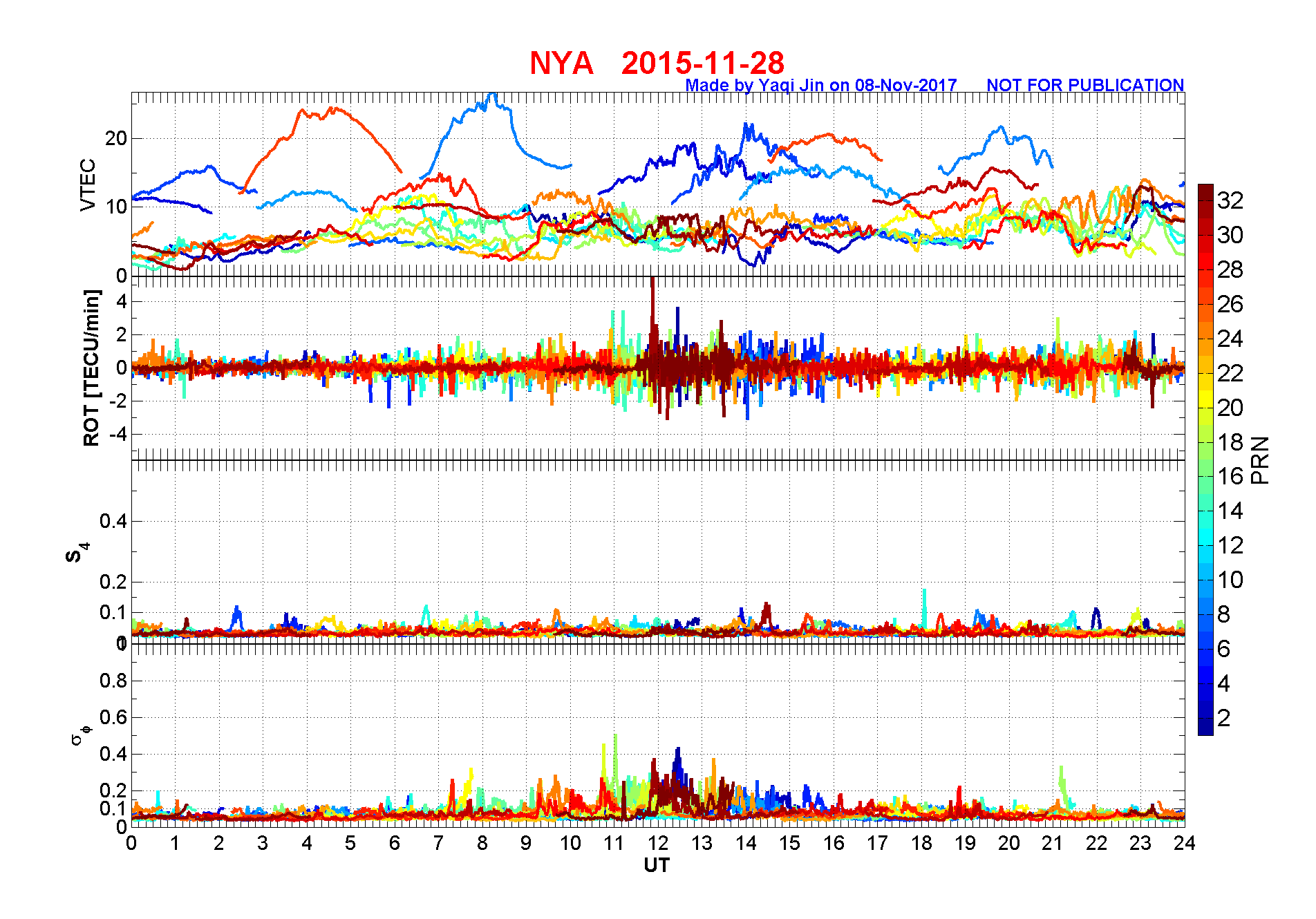Click the VTEC axis tick label "20"
This screenshot has height=919, width=1316.
click(x=115, y=138)
